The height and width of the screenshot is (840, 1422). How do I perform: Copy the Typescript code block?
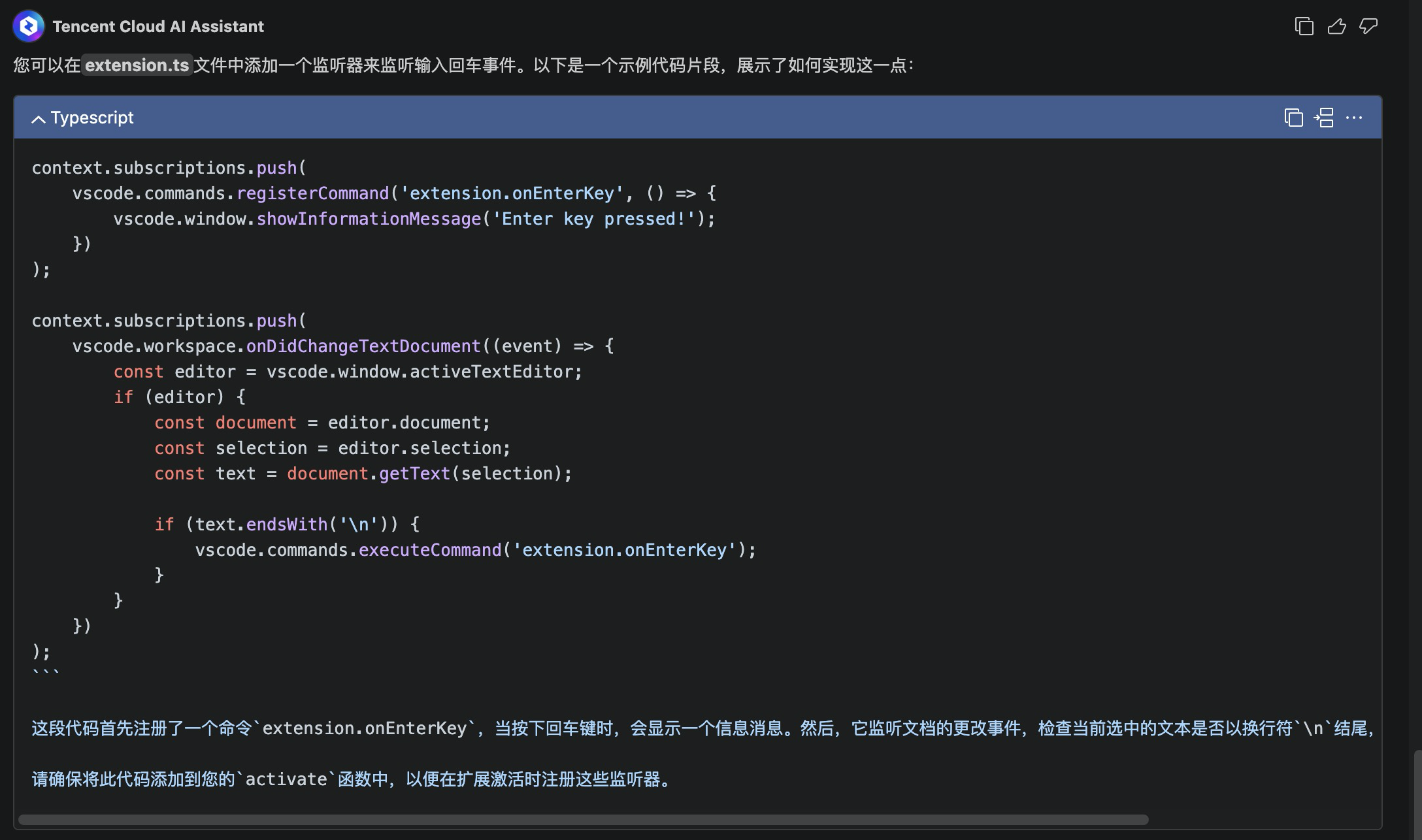point(1293,118)
